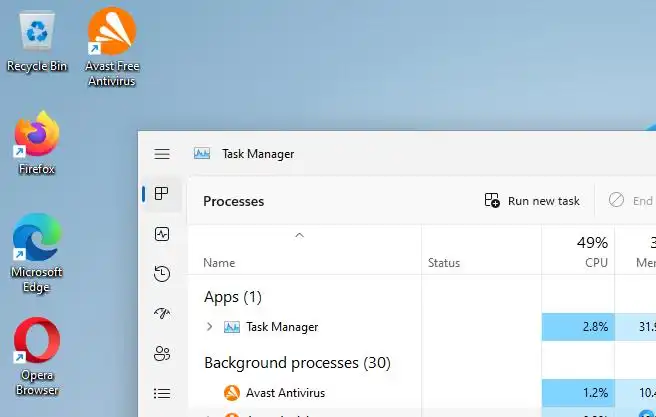The image size is (656, 417).
Task: Sort processes by the Name column header
Action: click(219, 263)
